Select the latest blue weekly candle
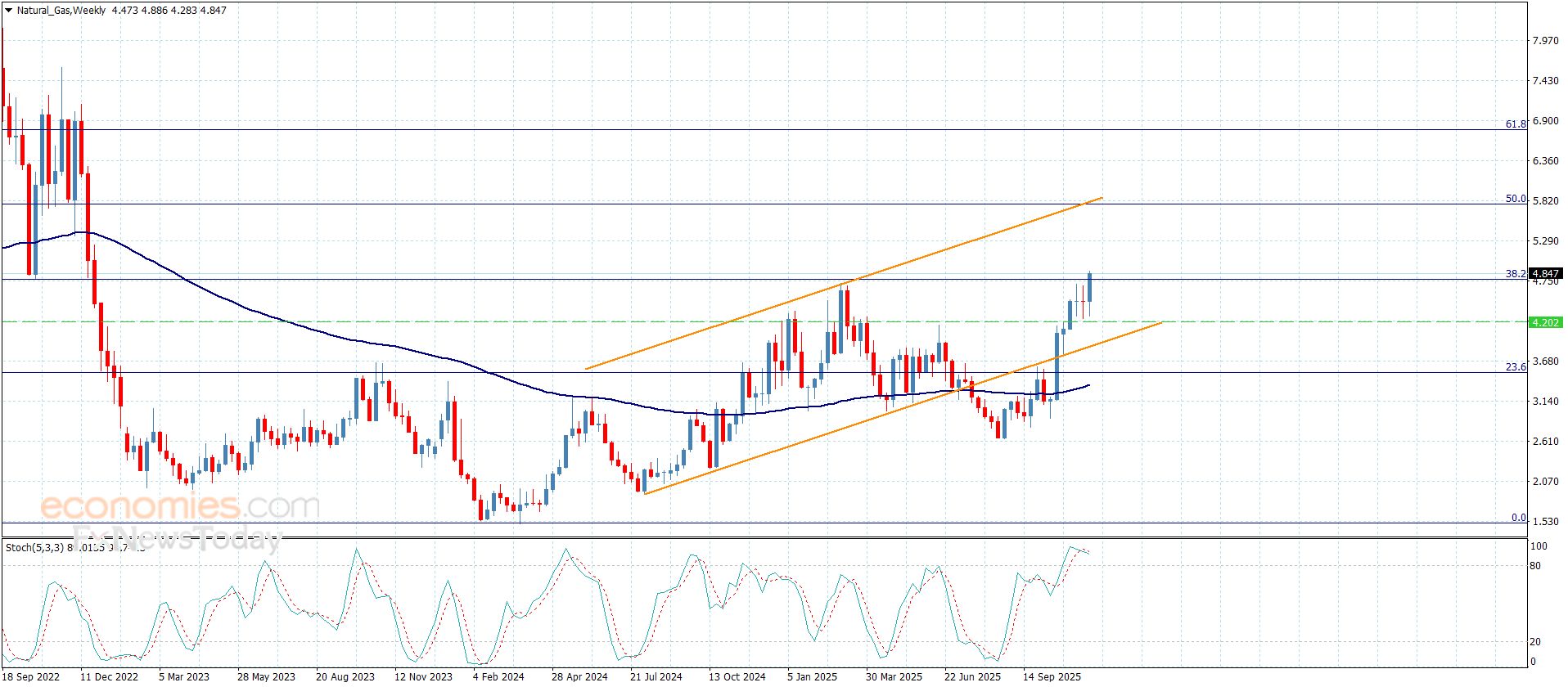Image resolution: width=1568 pixels, height=687 pixels. tap(1089, 288)
